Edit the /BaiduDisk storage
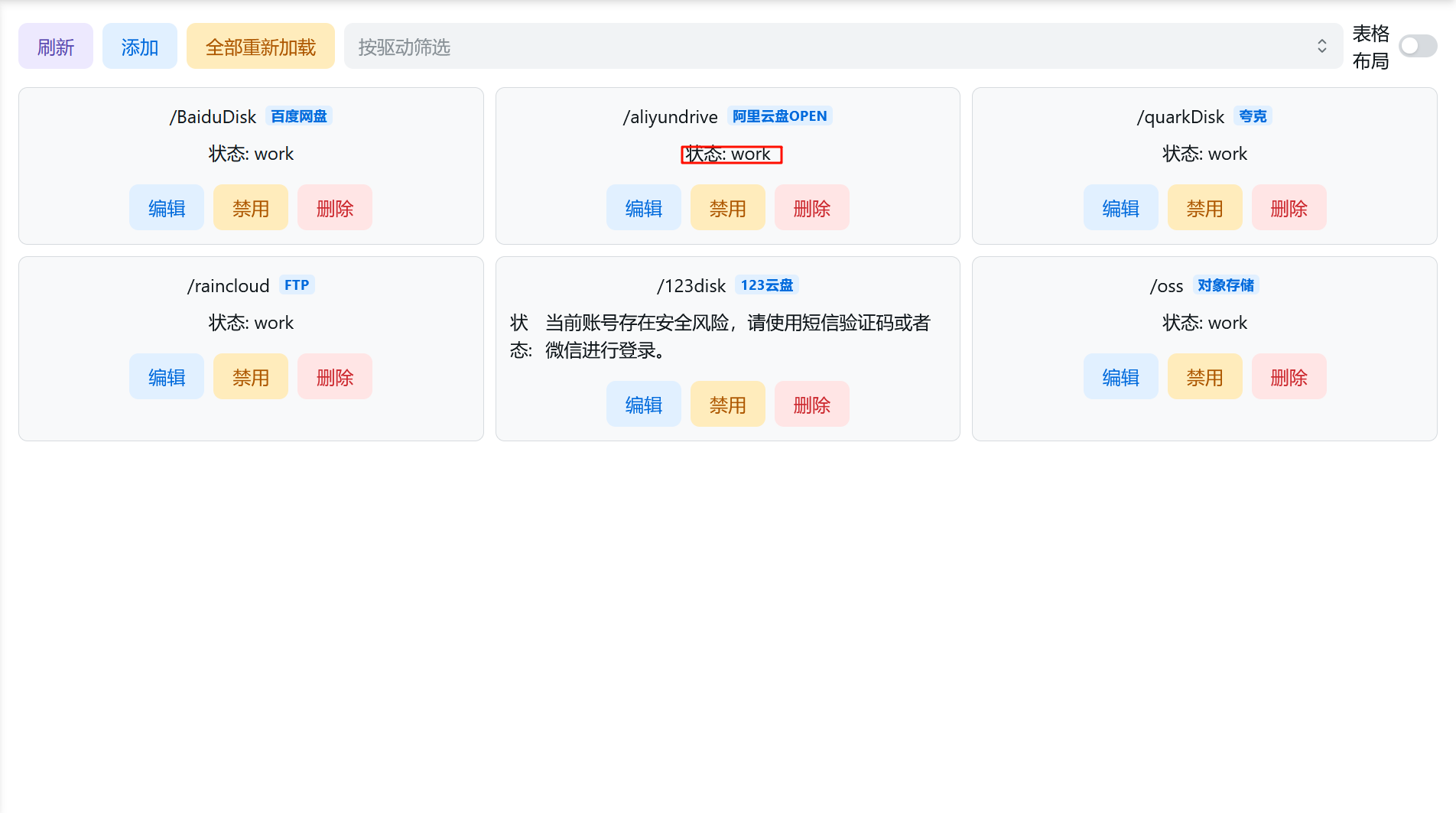Screen dimensions: 1456x813 pyautogui.click(x=167, y=207)
